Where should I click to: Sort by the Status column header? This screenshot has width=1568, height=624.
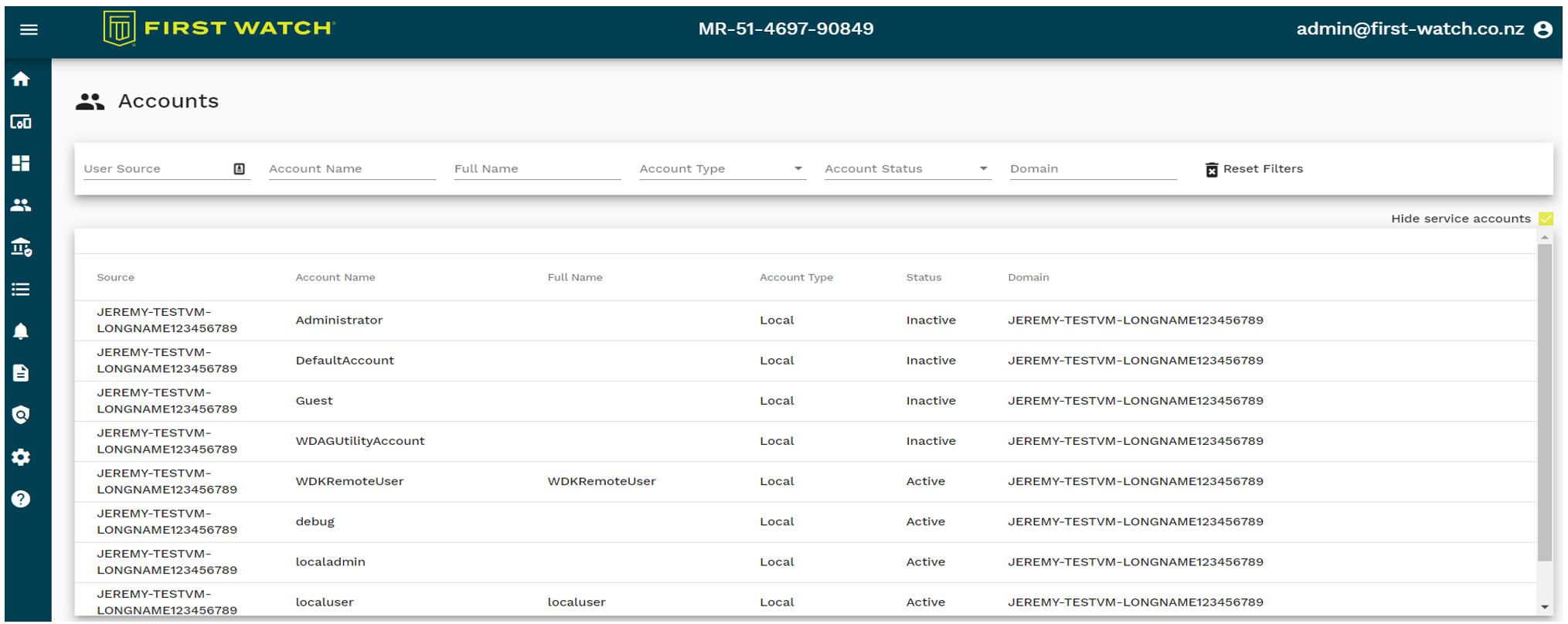pyautogui.click(x=923, y=277)
